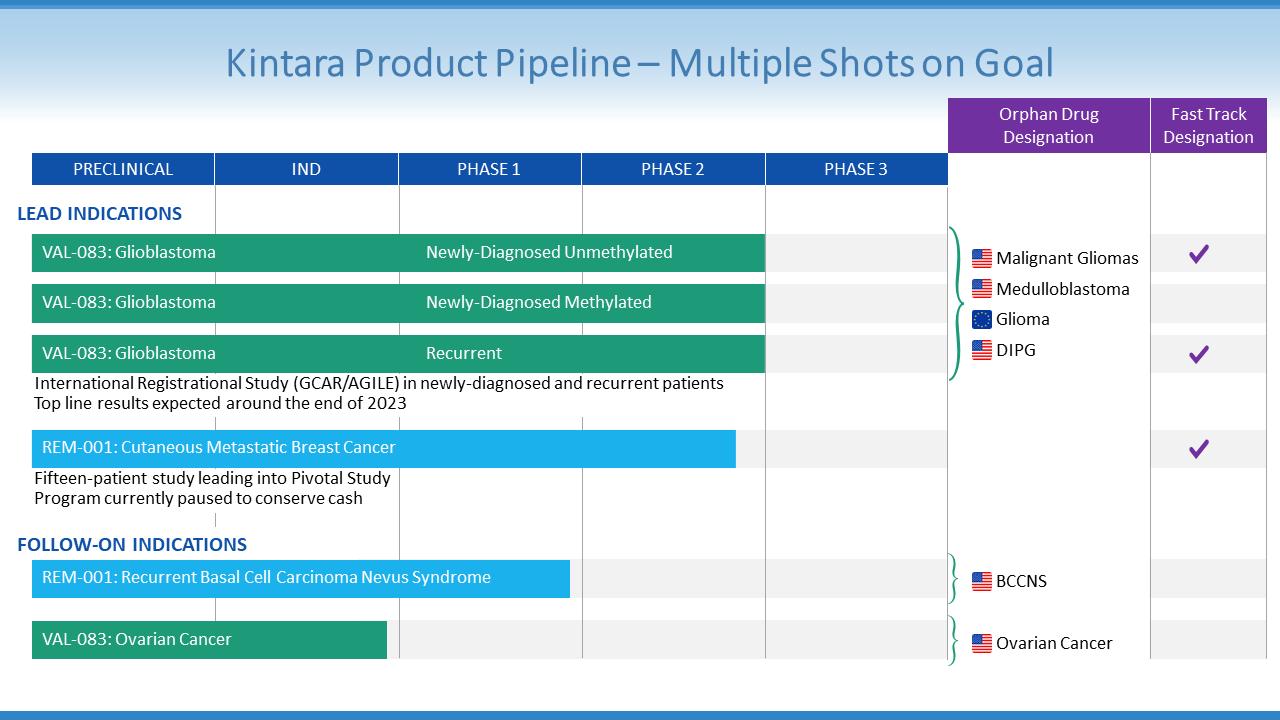Click the US flag beside BCCNS
Screen dimensions: 1280x720
982,581
